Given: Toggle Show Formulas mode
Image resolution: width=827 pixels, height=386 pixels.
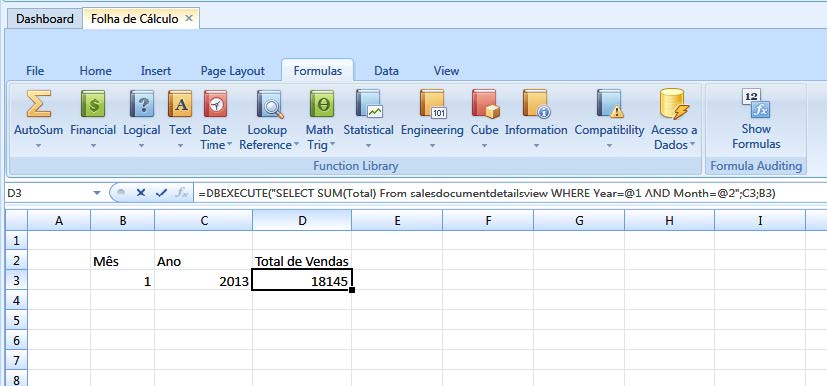Looking at the screenshot, I should (x=756, y=119).
